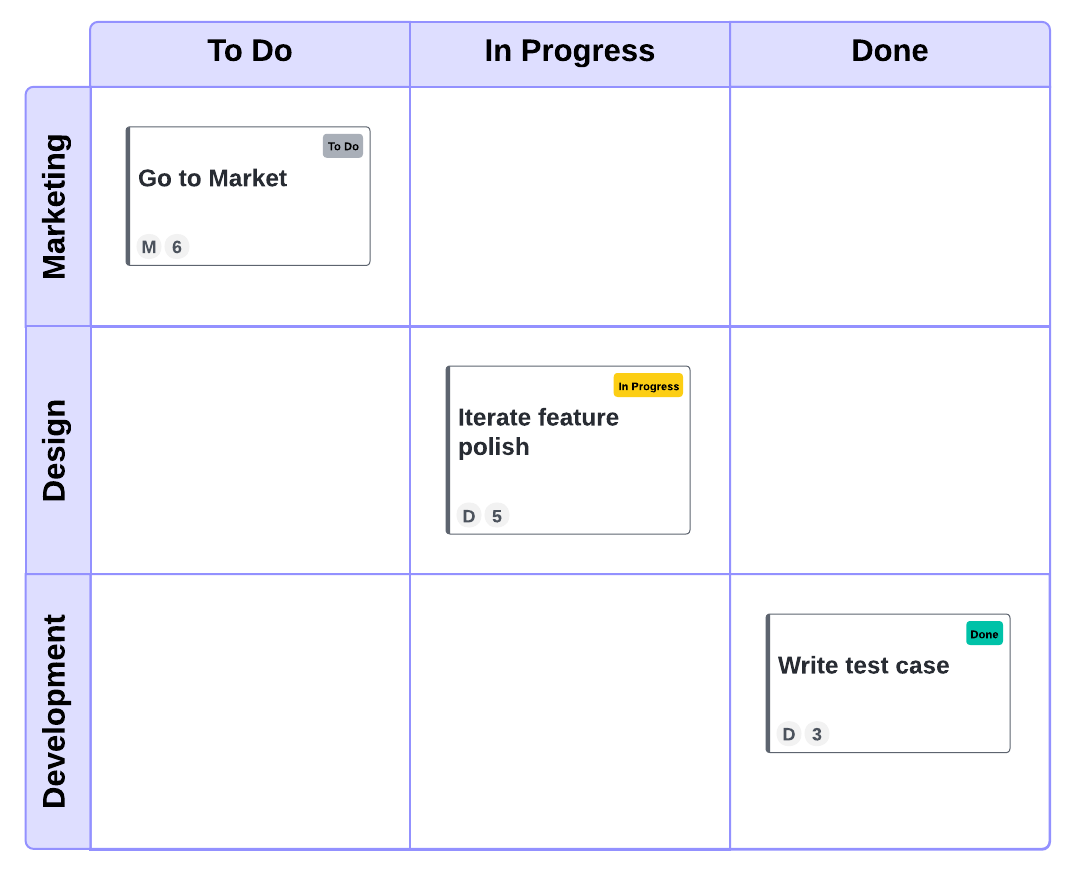Click the empty Development To Do cell
This screenshot has height=869, width=1071.
[250, 711]
